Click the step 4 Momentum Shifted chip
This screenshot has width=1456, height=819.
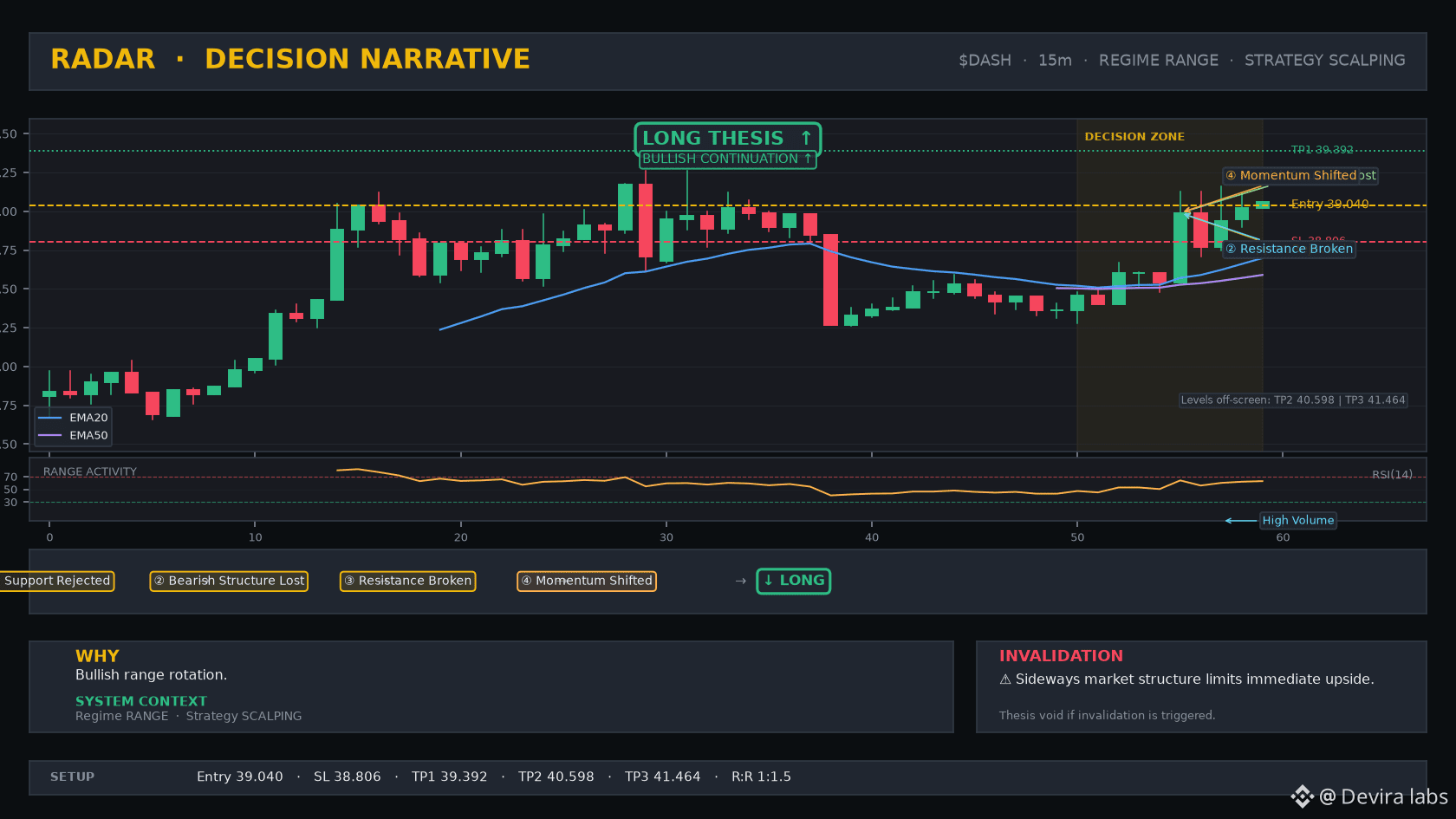pos(587,581)
